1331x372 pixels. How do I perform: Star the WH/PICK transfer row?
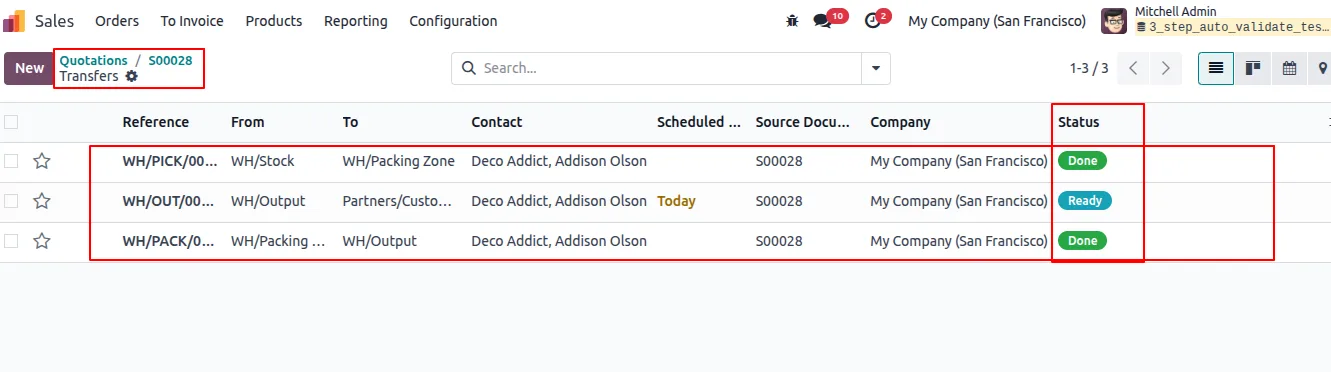[42, 161]
